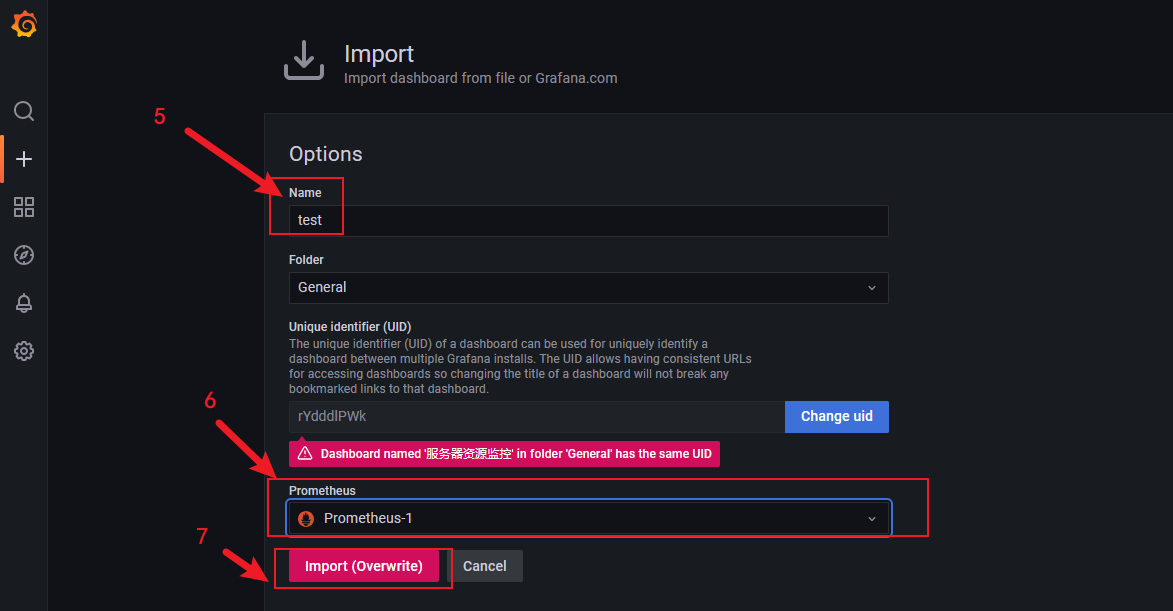Screen dimensions: 1173x611
Task: Open the search magnifier in sidebar
Action: 24,111
